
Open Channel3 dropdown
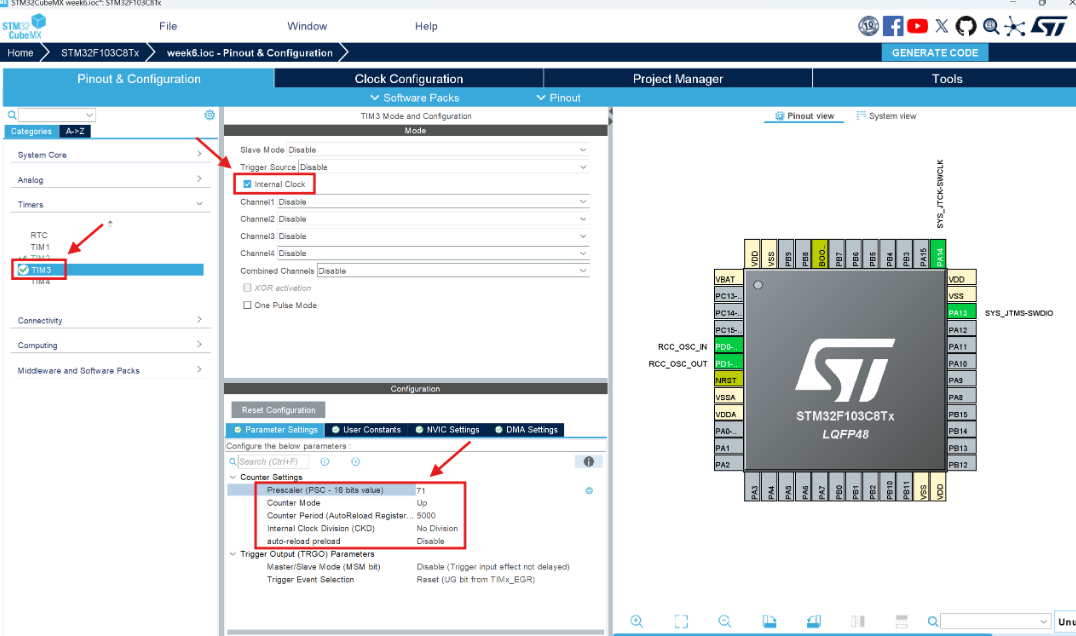coord(433,236)
